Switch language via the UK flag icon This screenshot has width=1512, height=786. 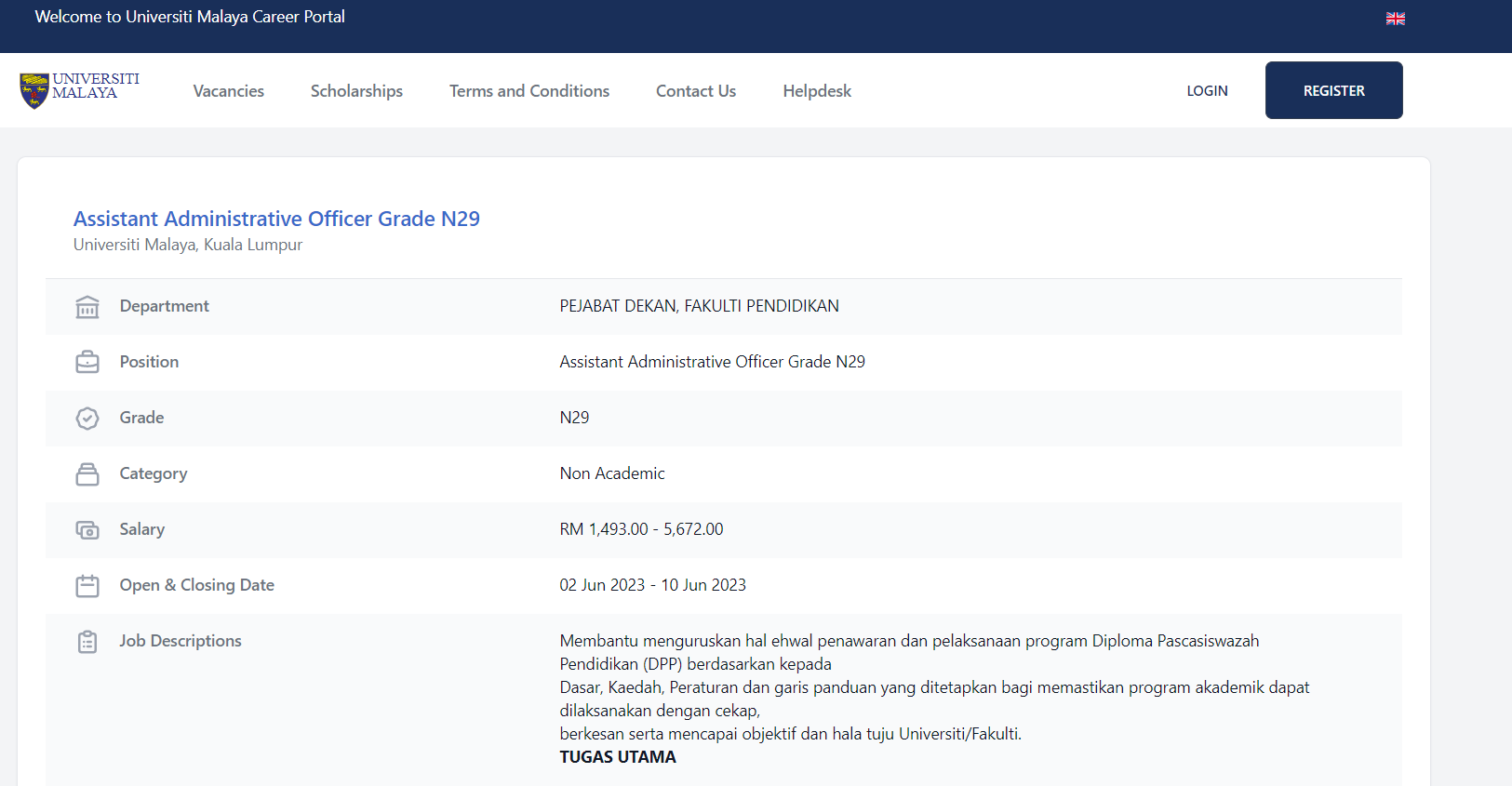pyautogui.click(x=1395, y=19)
